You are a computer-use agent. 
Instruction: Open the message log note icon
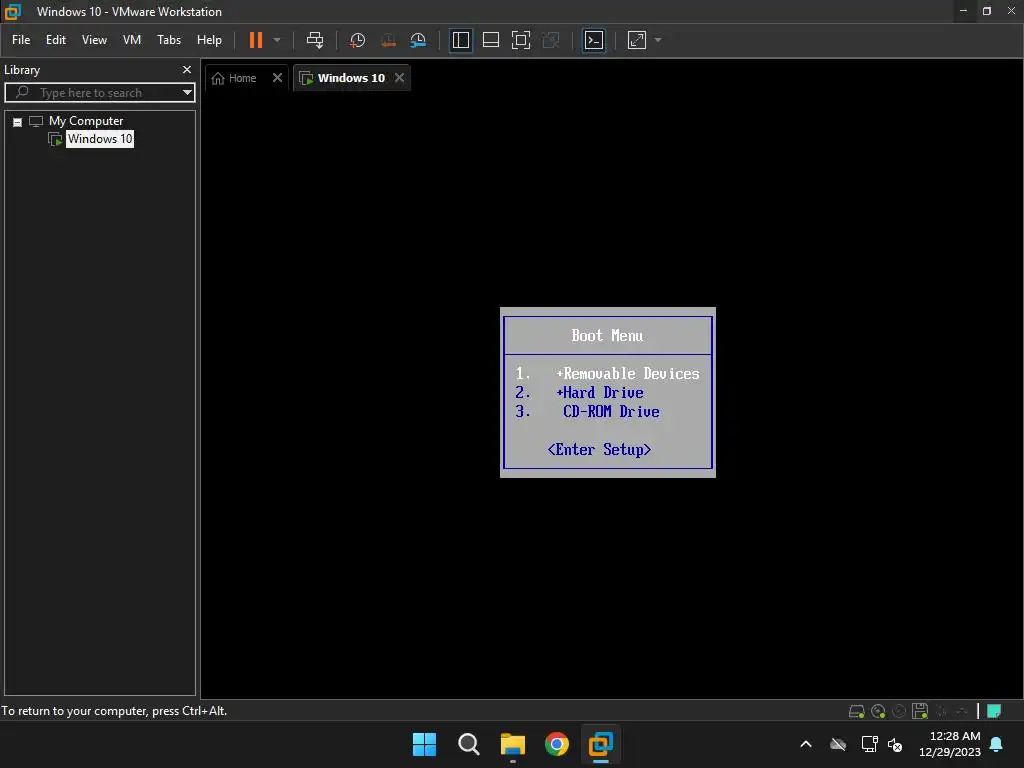[x=994, y=711]
